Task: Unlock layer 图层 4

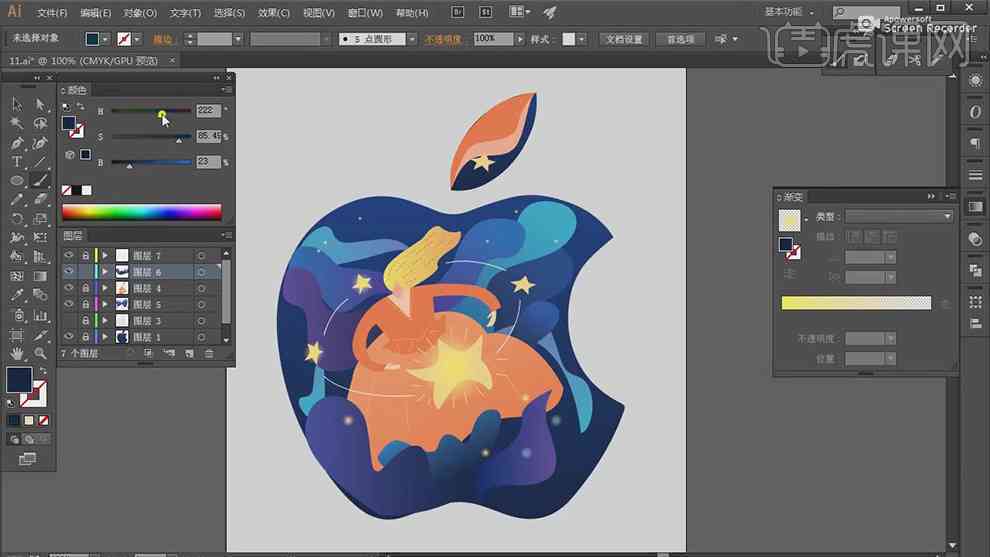Action: 85,288
